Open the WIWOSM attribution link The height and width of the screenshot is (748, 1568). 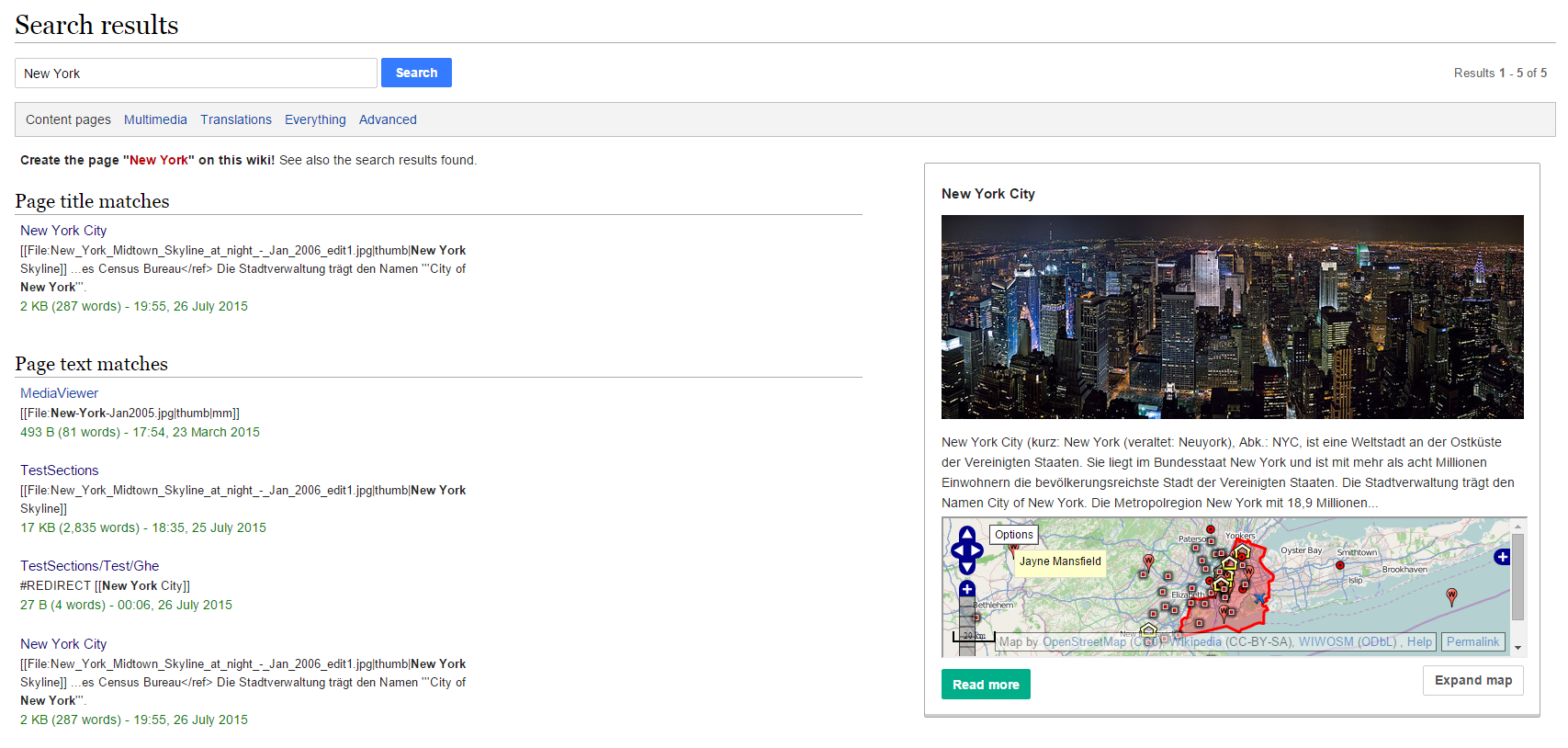coord(1325,642)
